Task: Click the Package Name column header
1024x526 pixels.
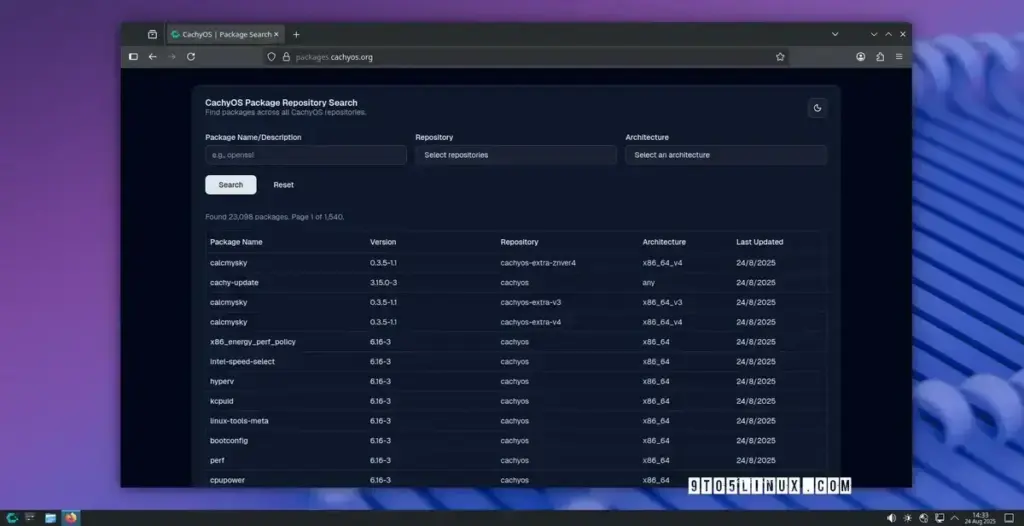Action: coord(236,242)
